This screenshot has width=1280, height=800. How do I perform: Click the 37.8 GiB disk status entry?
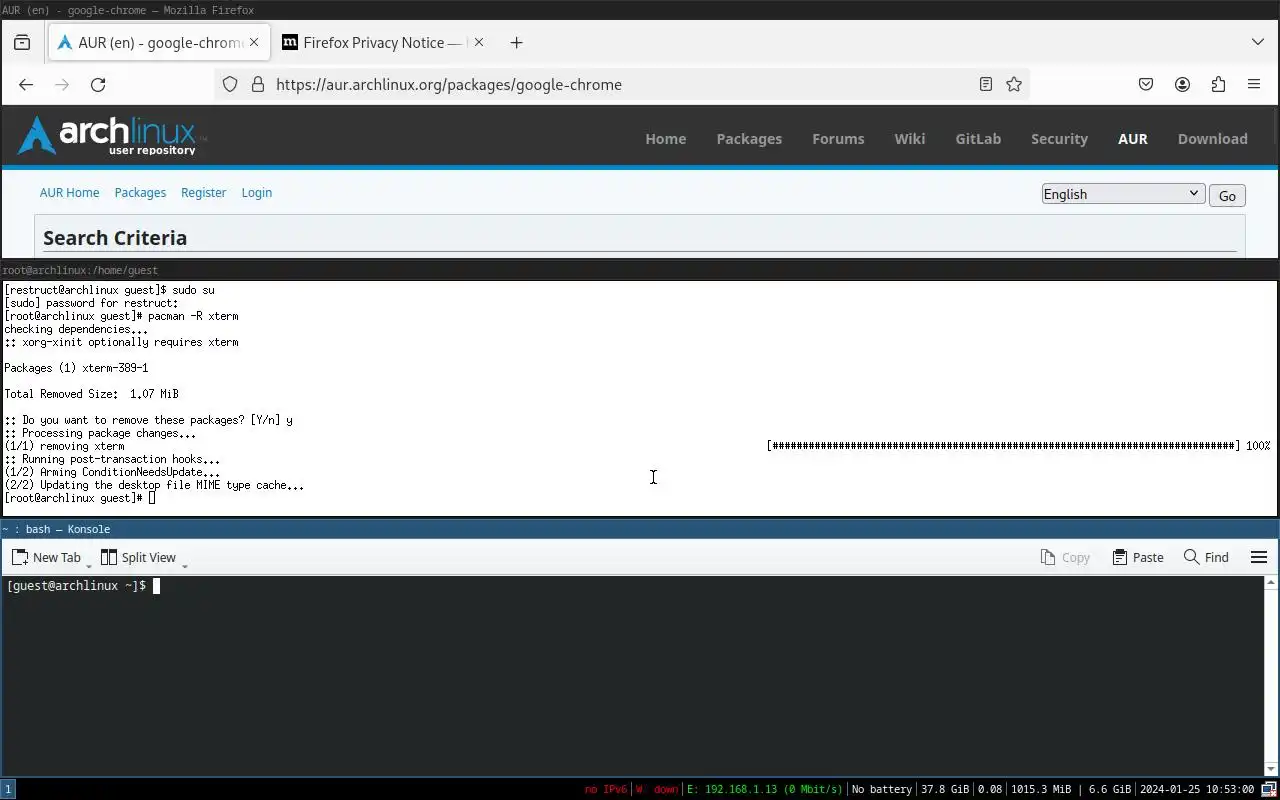click(x=944, y=789)
